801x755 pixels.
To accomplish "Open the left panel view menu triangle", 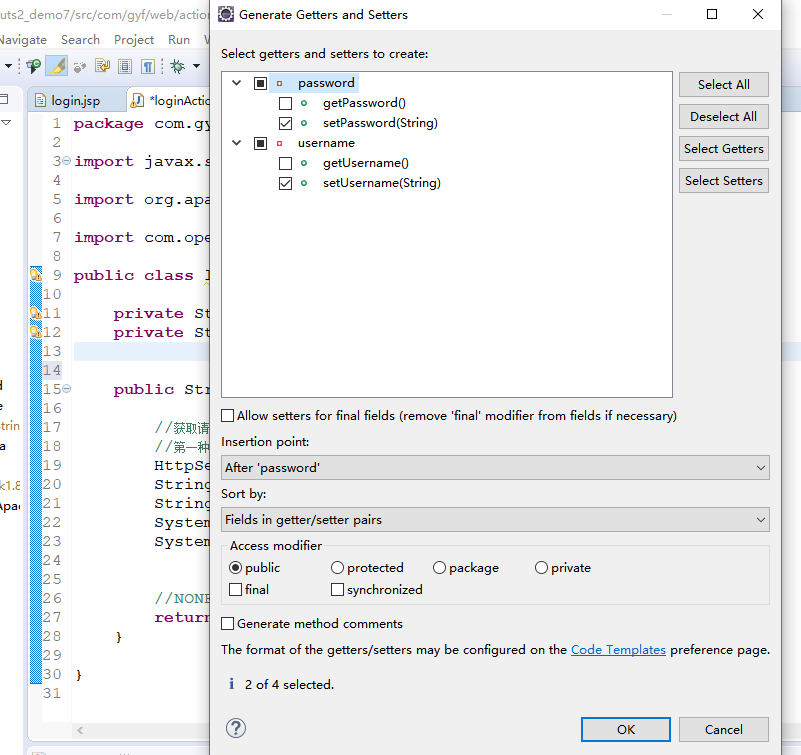I will click(6, 123).
